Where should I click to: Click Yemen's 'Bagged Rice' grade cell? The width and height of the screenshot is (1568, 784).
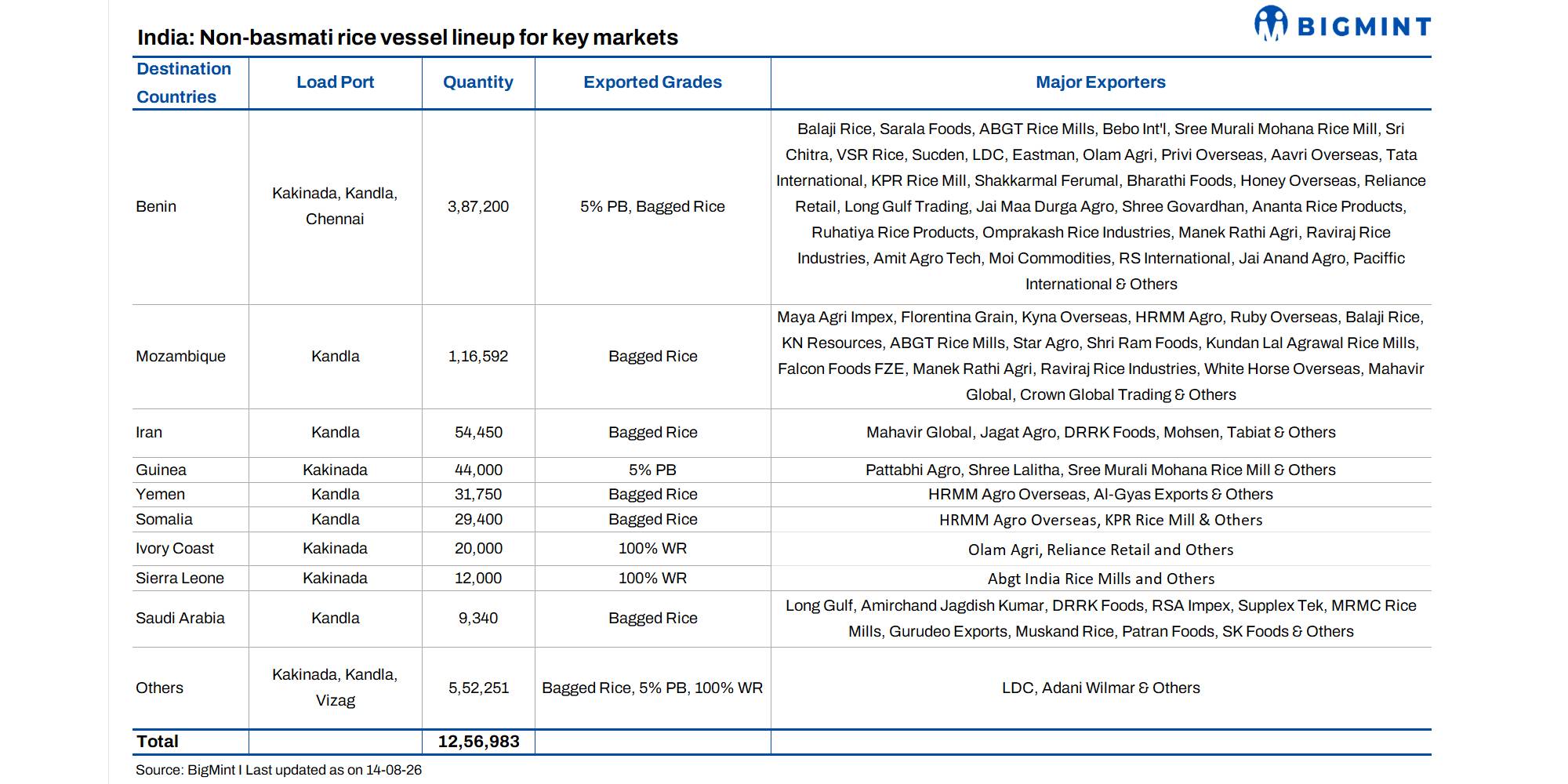(x=652, y=494)
